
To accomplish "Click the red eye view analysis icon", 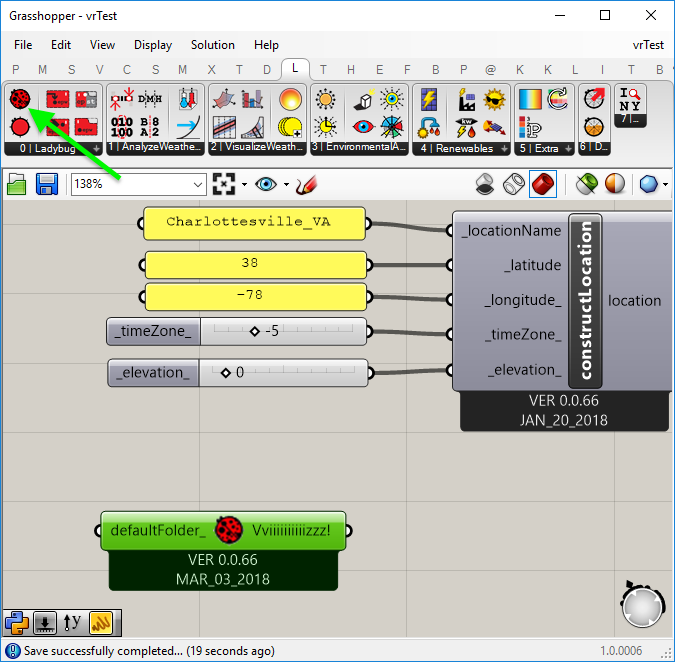I will (363, 127).
